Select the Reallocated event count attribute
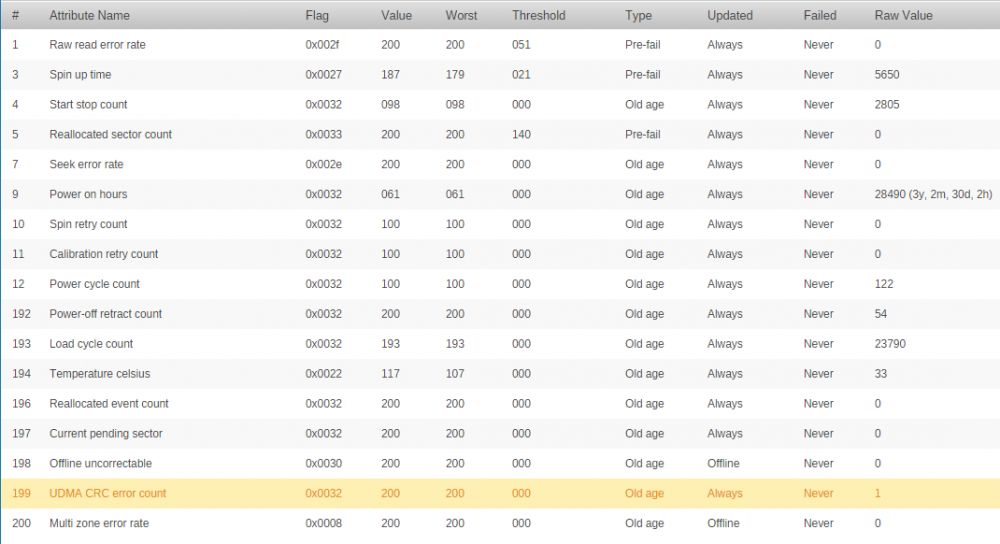Image resolution: width=1000 pixels, height=544 pixels. (109, 404)
